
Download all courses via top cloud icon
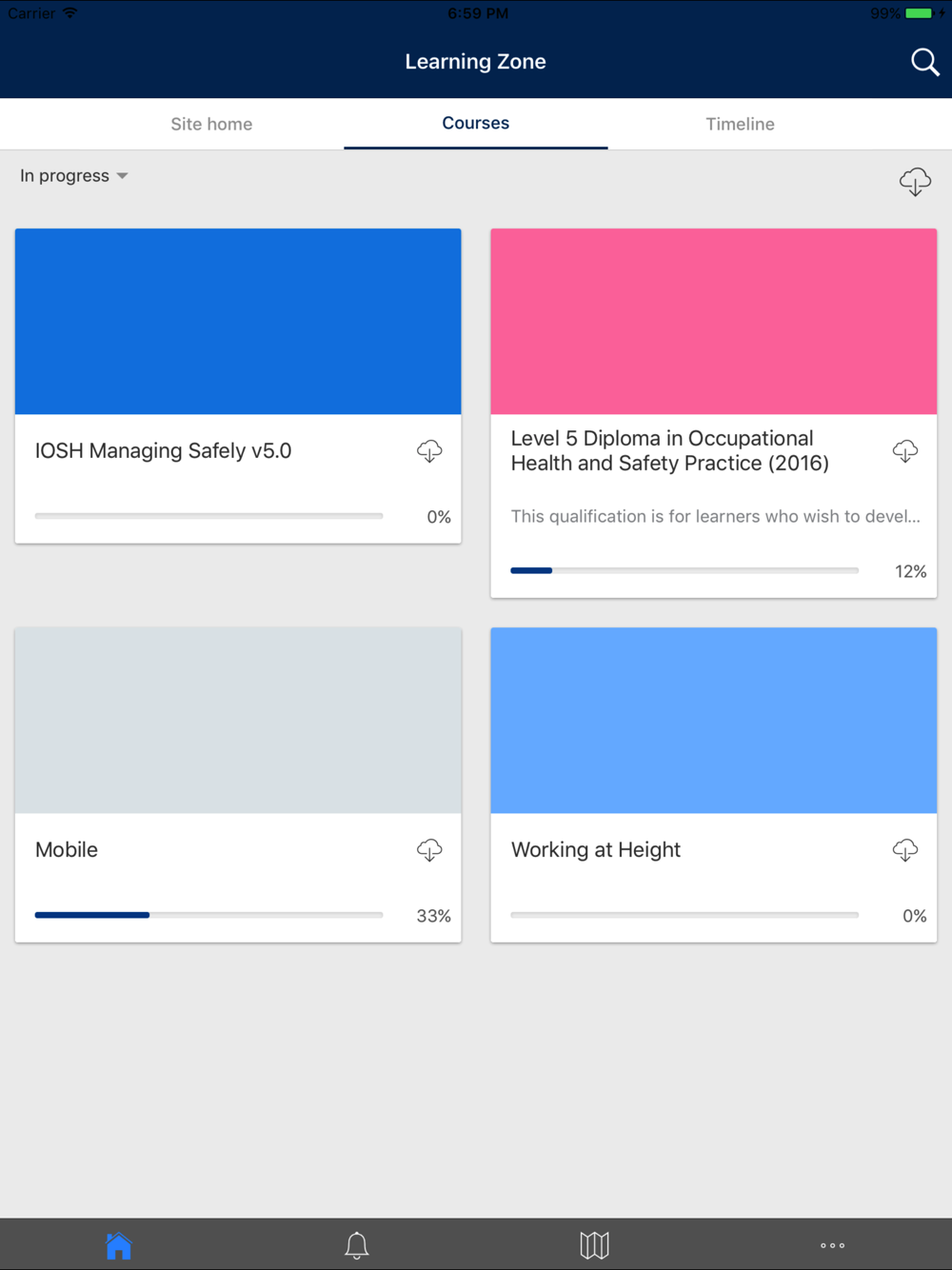[915, 181]
